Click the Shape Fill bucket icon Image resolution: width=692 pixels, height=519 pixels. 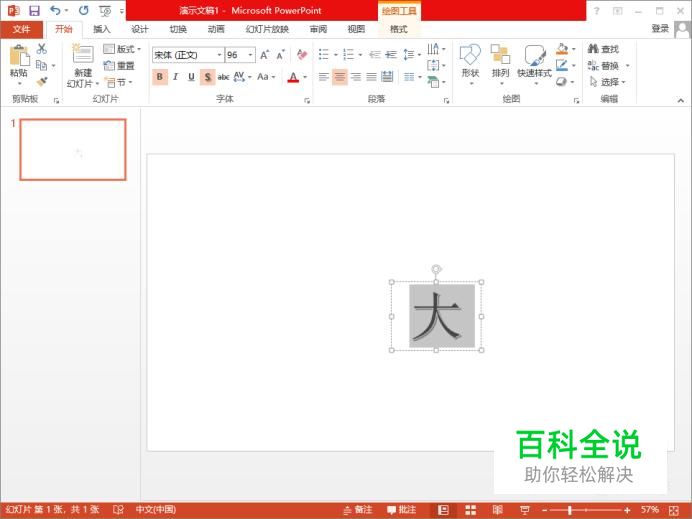[x=562, y=49]
